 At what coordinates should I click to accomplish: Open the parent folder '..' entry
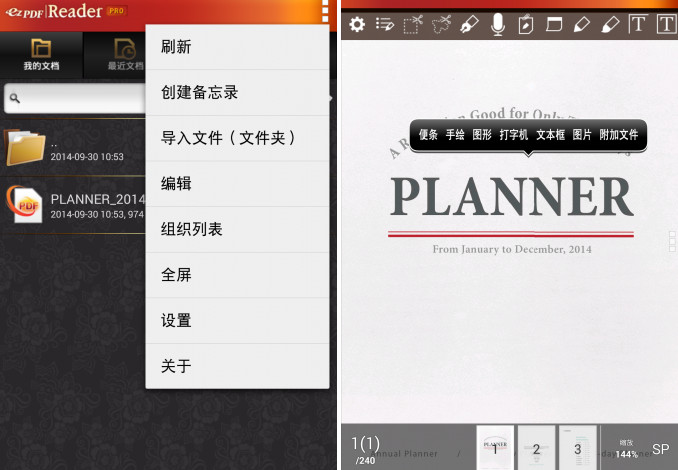coord(25,147)
